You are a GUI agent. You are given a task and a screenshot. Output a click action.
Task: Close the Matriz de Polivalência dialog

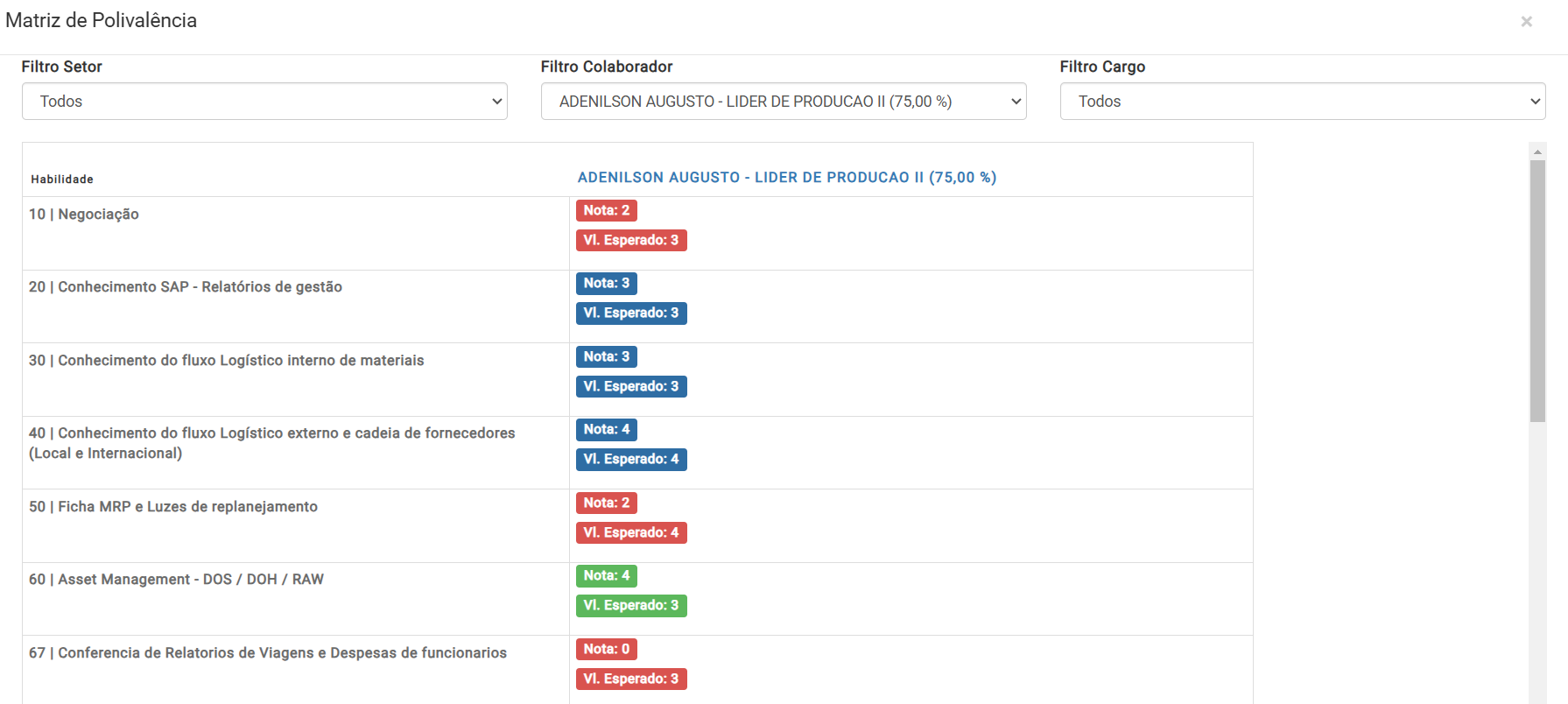tap(1526, 22)
